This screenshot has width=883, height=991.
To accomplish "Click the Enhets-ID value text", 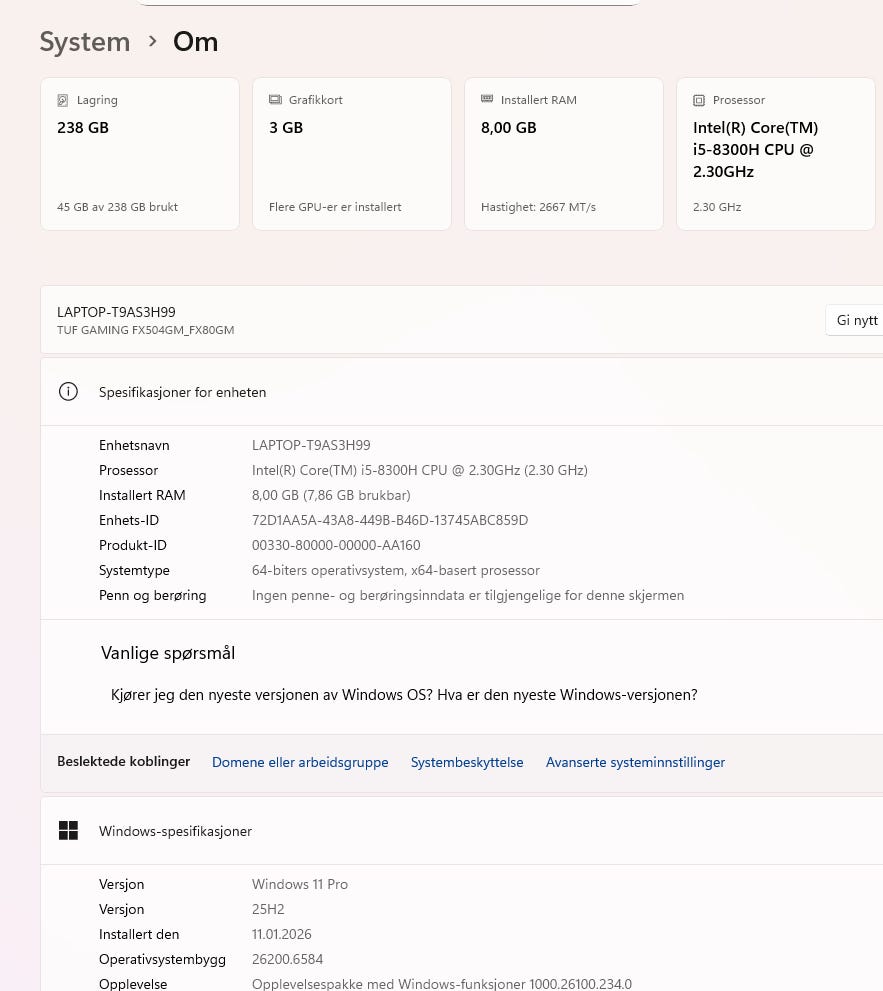I will (390, 520).
